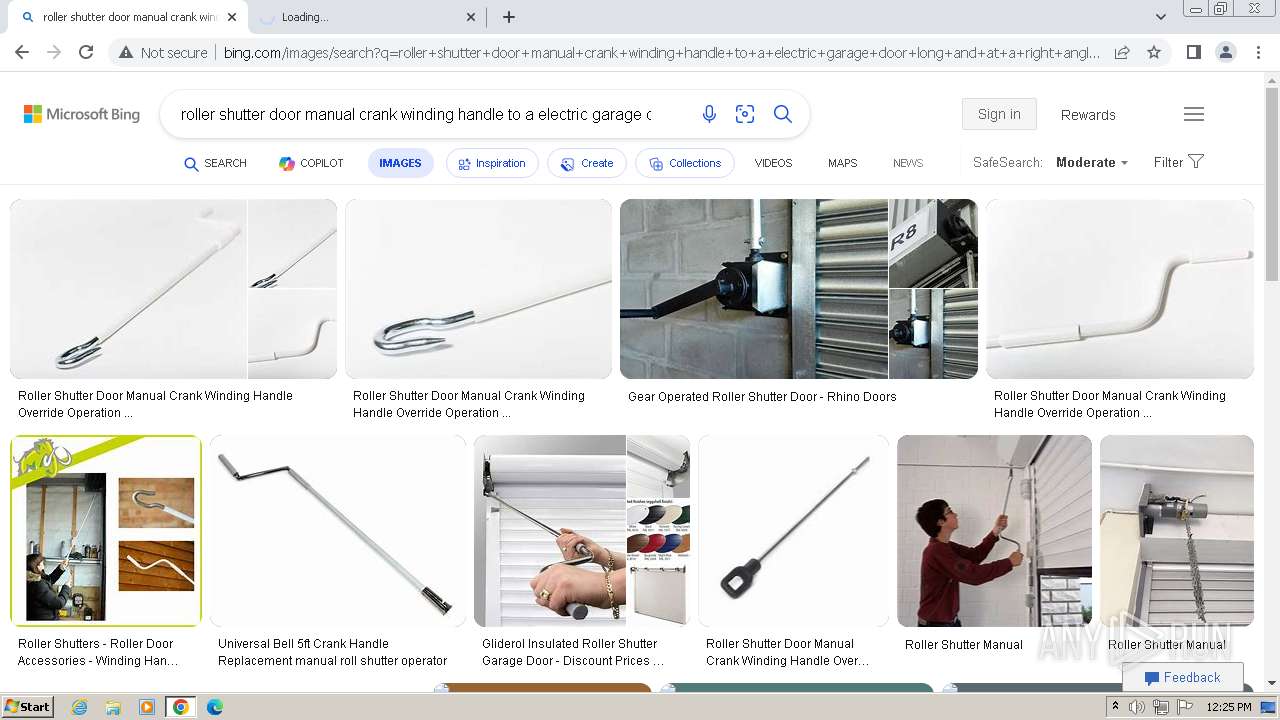
Task: Click the volume speaker tray icon
Action: tap(1138, 707)
